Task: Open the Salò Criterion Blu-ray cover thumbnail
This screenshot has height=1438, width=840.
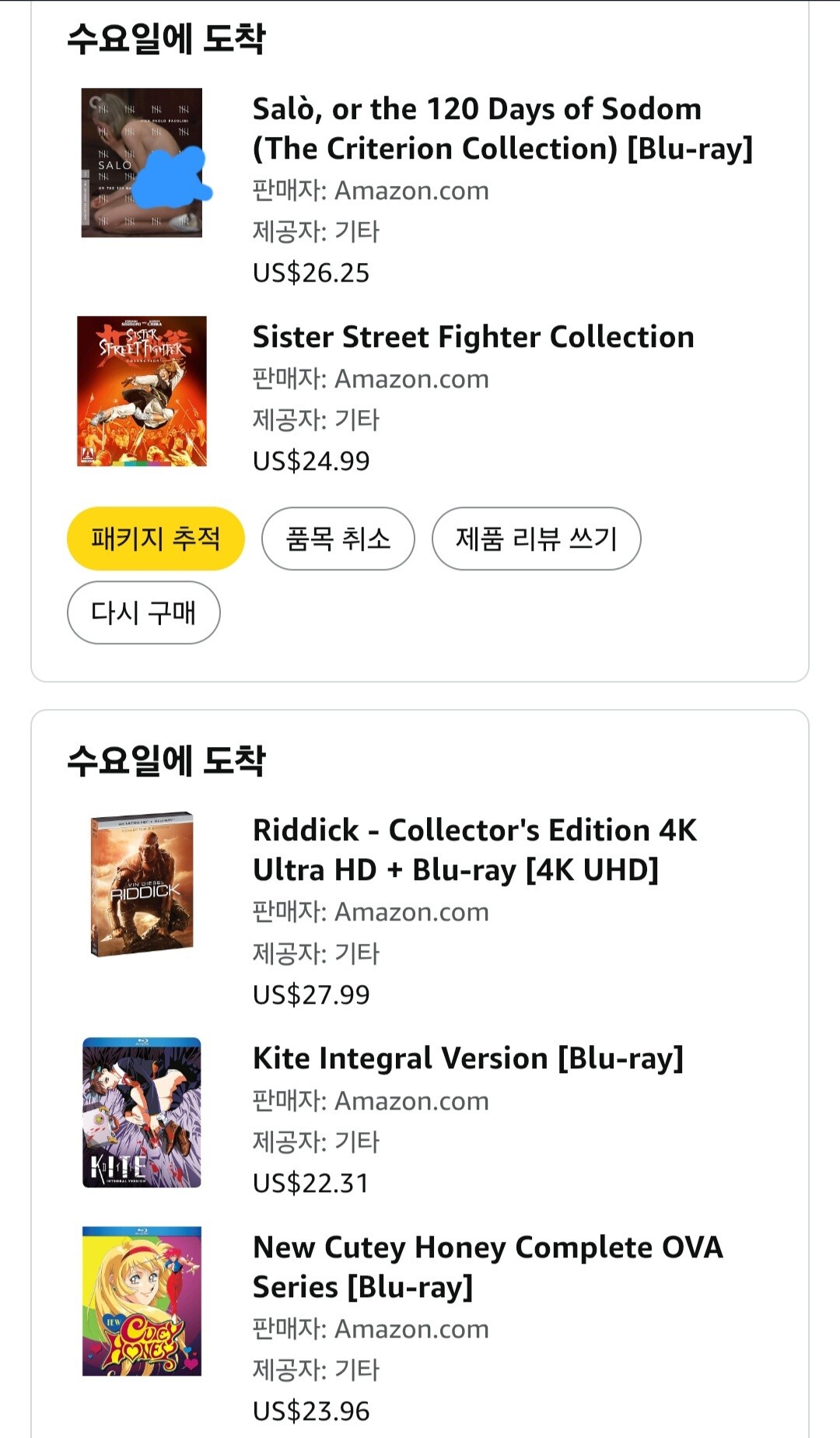Action: (142, 163)
